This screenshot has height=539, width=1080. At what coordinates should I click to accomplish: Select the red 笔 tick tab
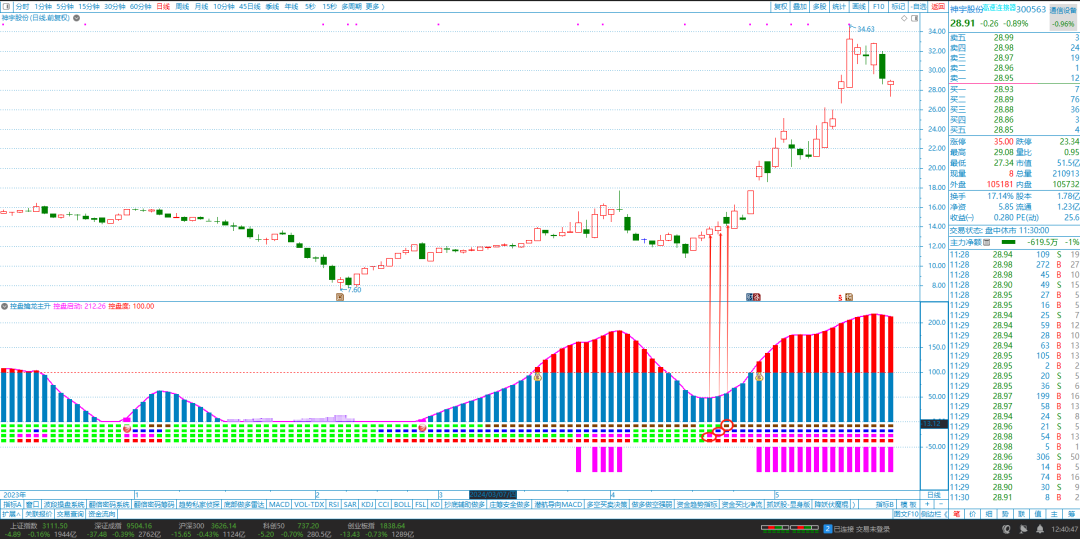tap(957, 514)
